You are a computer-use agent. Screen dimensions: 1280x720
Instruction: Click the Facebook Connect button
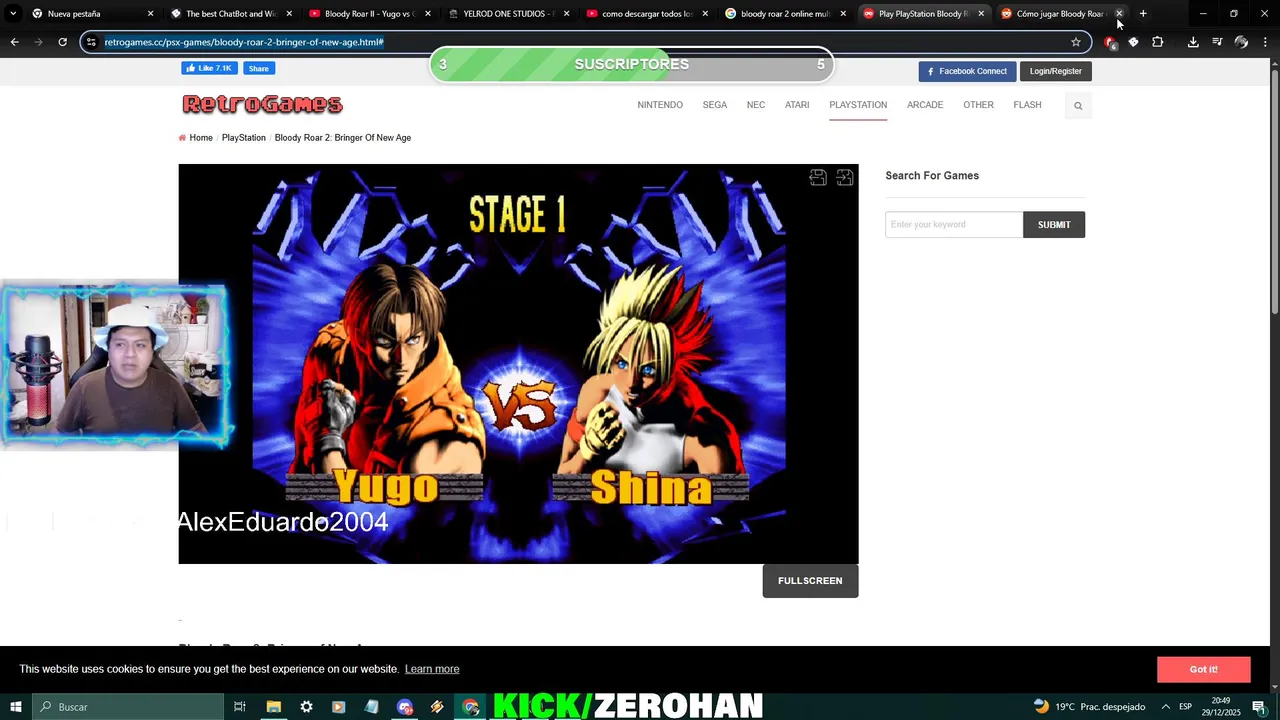tap(967, 71)
